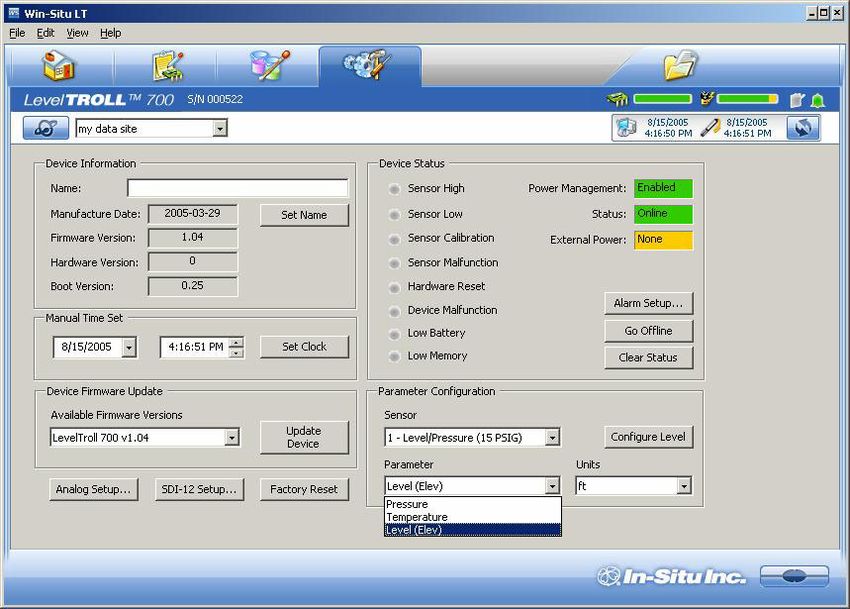Click the Firmware Version value 1.04
Screen dimensions: 850x609
tap(192, 238)
